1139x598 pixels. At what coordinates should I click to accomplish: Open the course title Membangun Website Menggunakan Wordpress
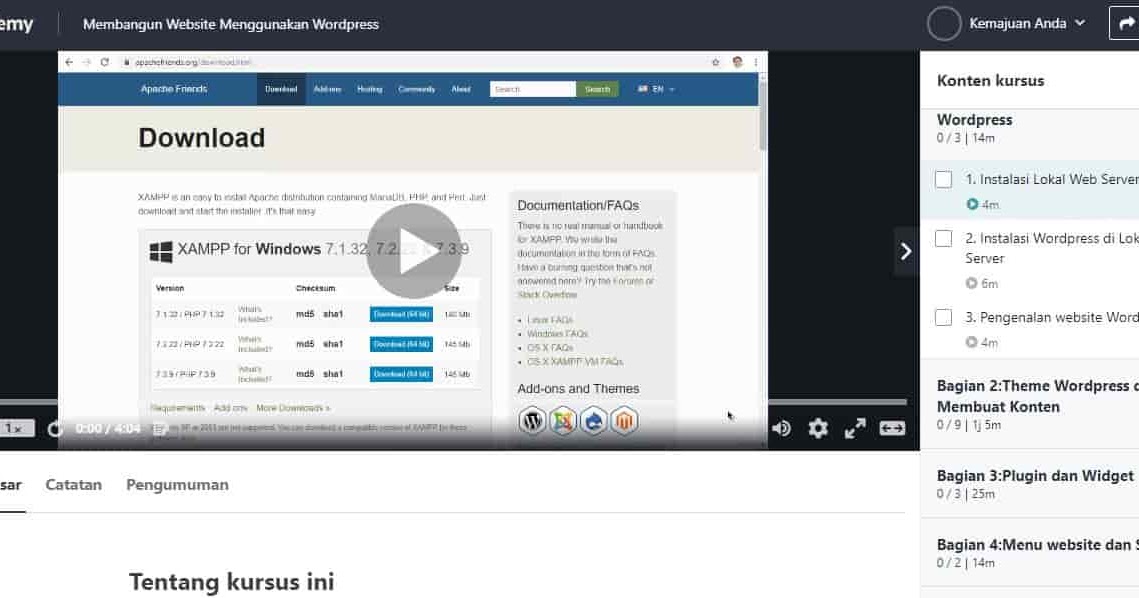pos(231,24)
